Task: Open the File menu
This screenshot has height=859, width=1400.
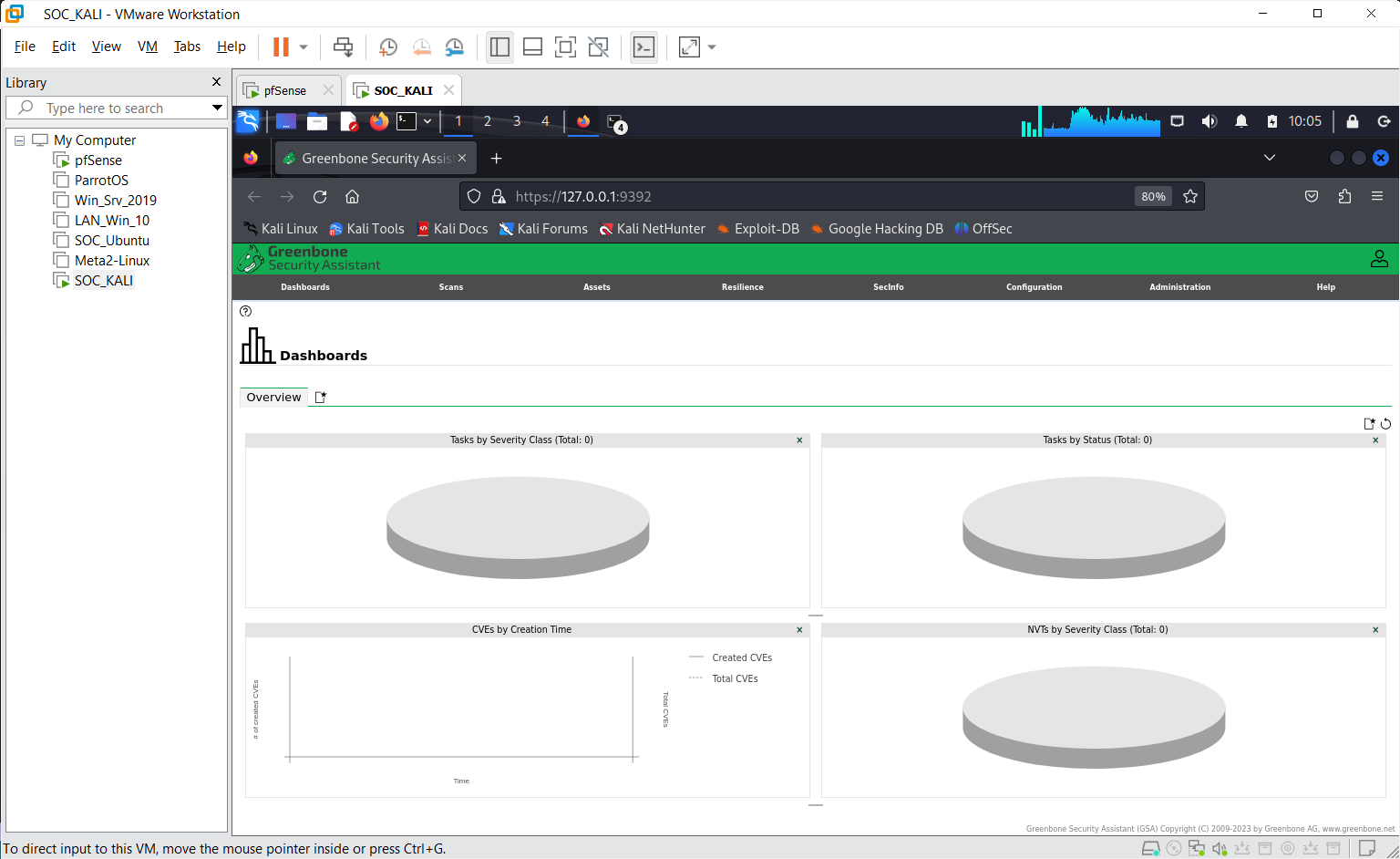Action: pyautogui.click(x=25, y=47)
